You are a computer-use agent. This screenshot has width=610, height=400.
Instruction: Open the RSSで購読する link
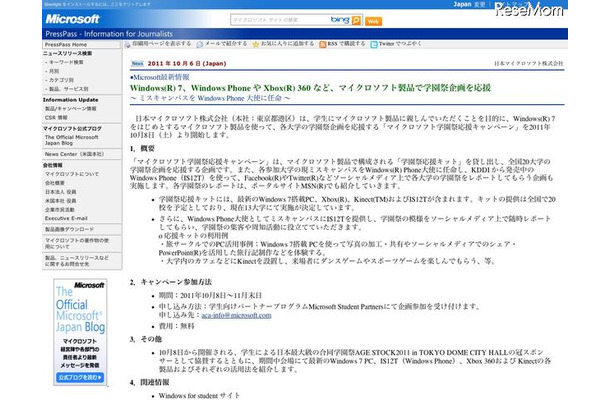pos(346,44)
